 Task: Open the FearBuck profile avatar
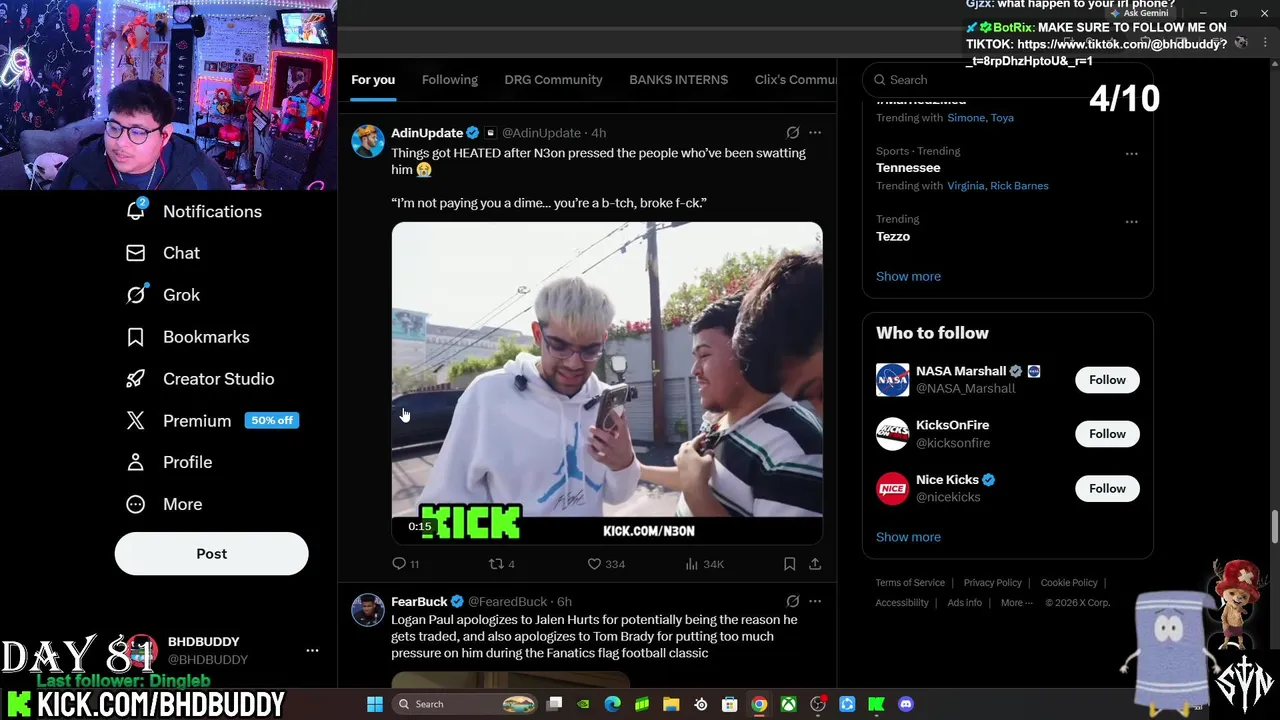click(367, 610)
